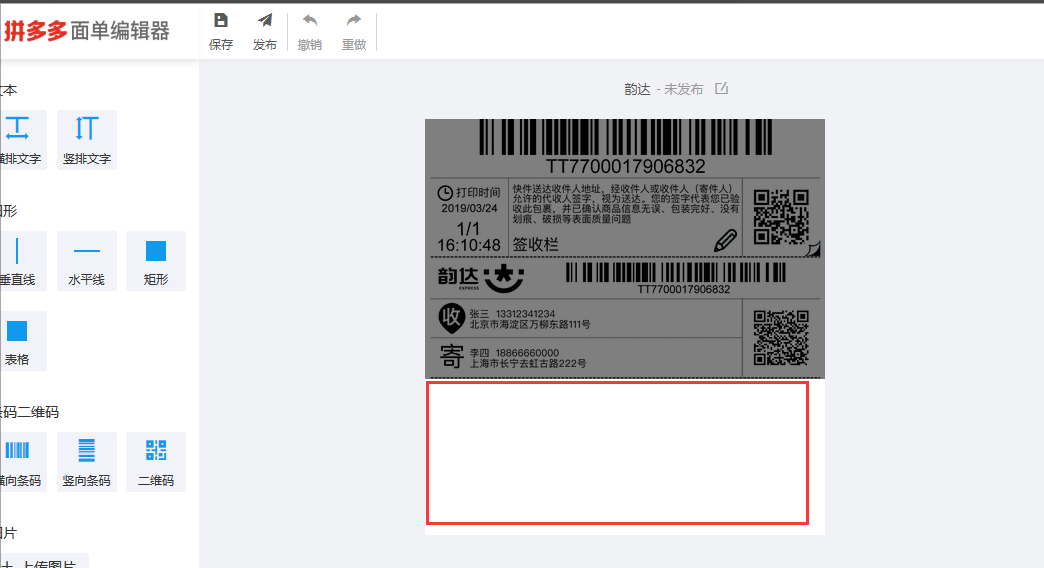Click the Redo (重做) arrow icon
This screenshot has height=568, width=1044.
point(354,21)
